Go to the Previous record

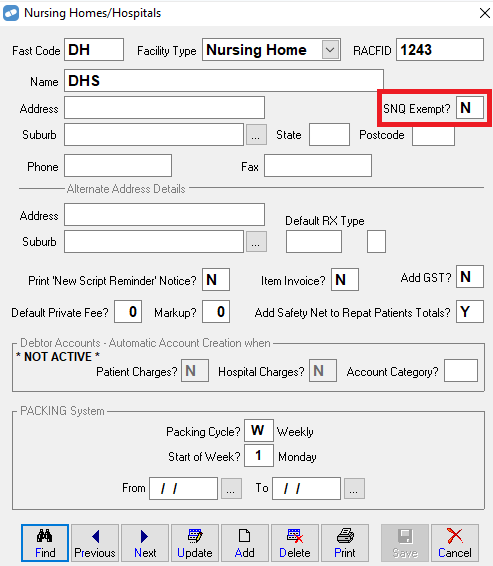click(x=95, y=543)
